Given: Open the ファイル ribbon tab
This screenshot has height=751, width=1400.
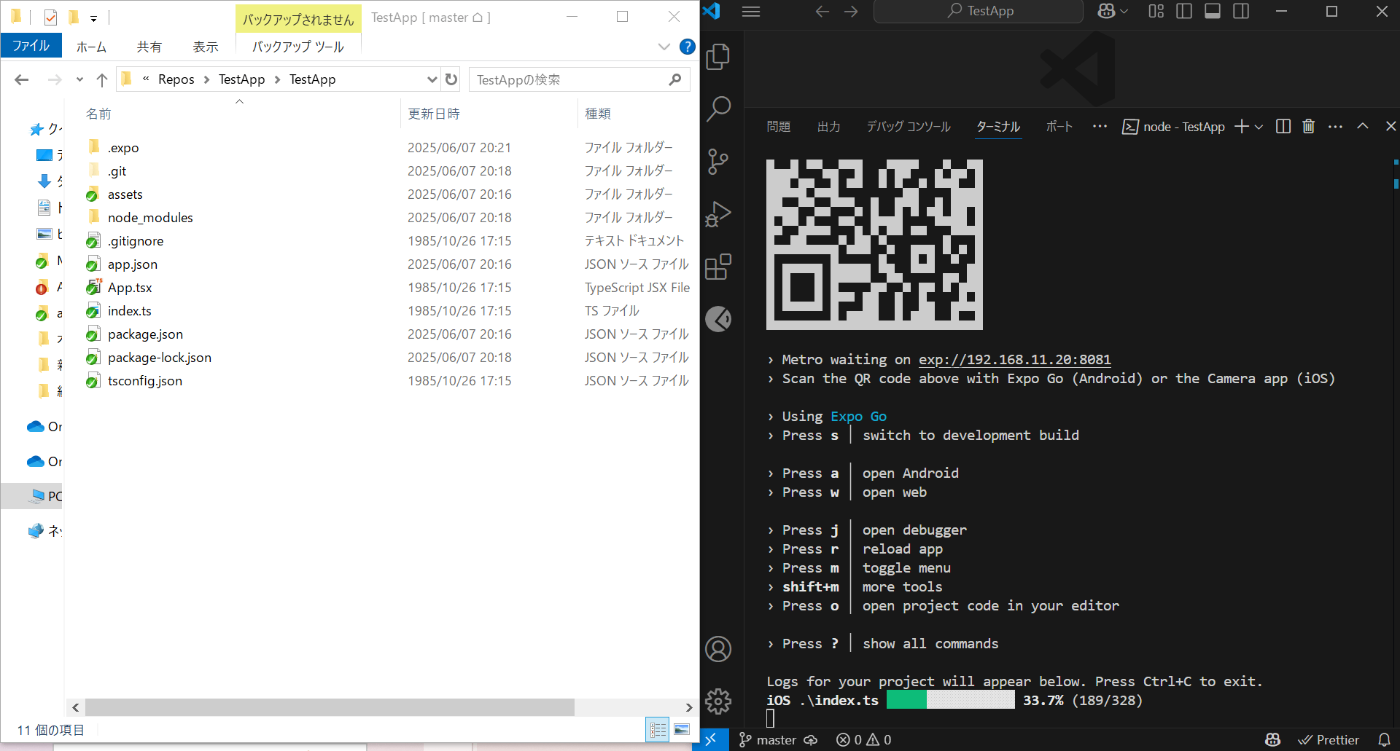Looking at the screenshot, I should coord(31,46).
